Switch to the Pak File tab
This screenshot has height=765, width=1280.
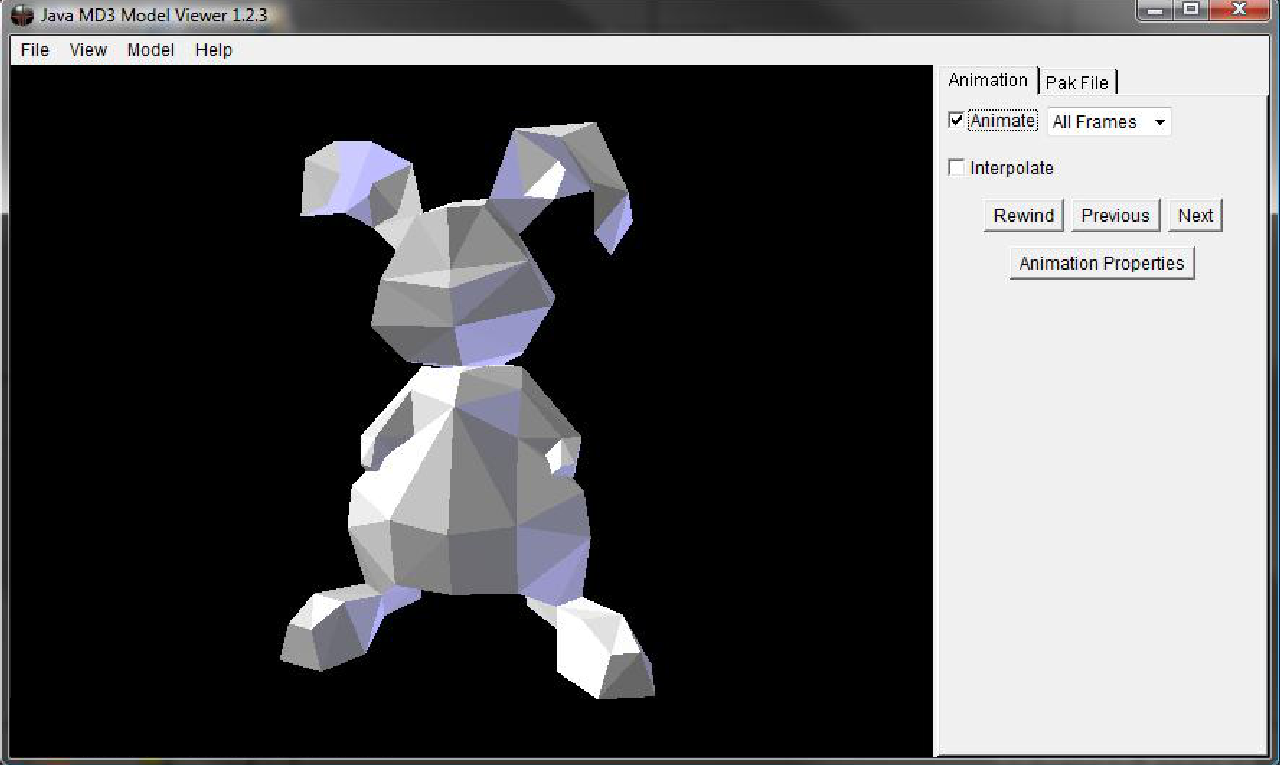pos(1078,82)
